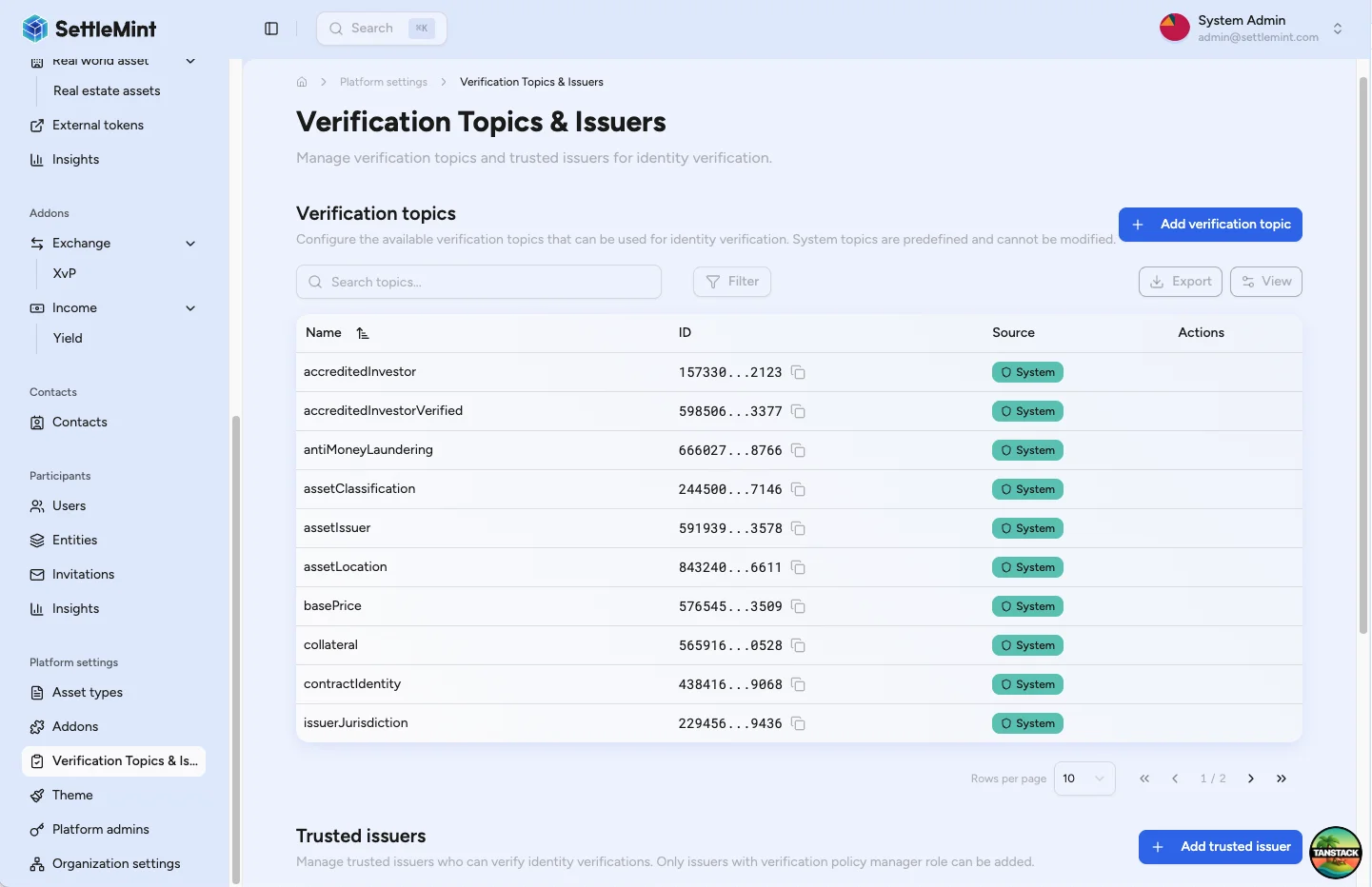Viewport: 1372px width, 887px height.
Task: Click the Users participants icon
Action: click(36, 505)
